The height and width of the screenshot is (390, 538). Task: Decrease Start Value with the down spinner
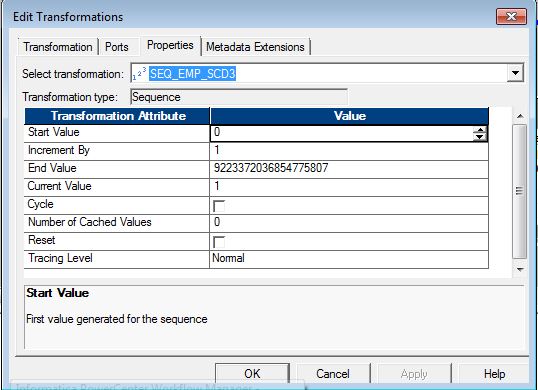(479, 137)
